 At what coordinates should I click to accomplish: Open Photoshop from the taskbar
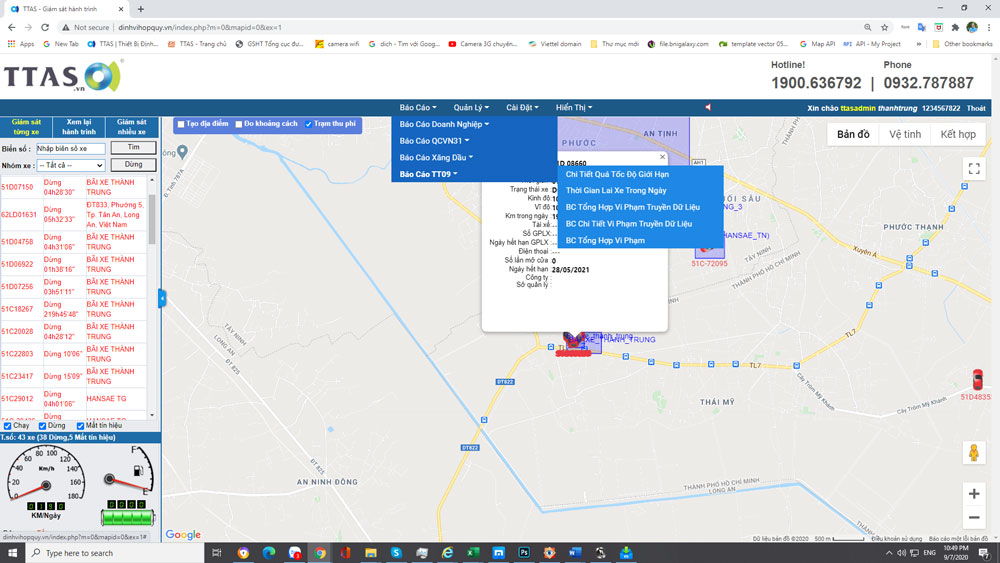524,553
